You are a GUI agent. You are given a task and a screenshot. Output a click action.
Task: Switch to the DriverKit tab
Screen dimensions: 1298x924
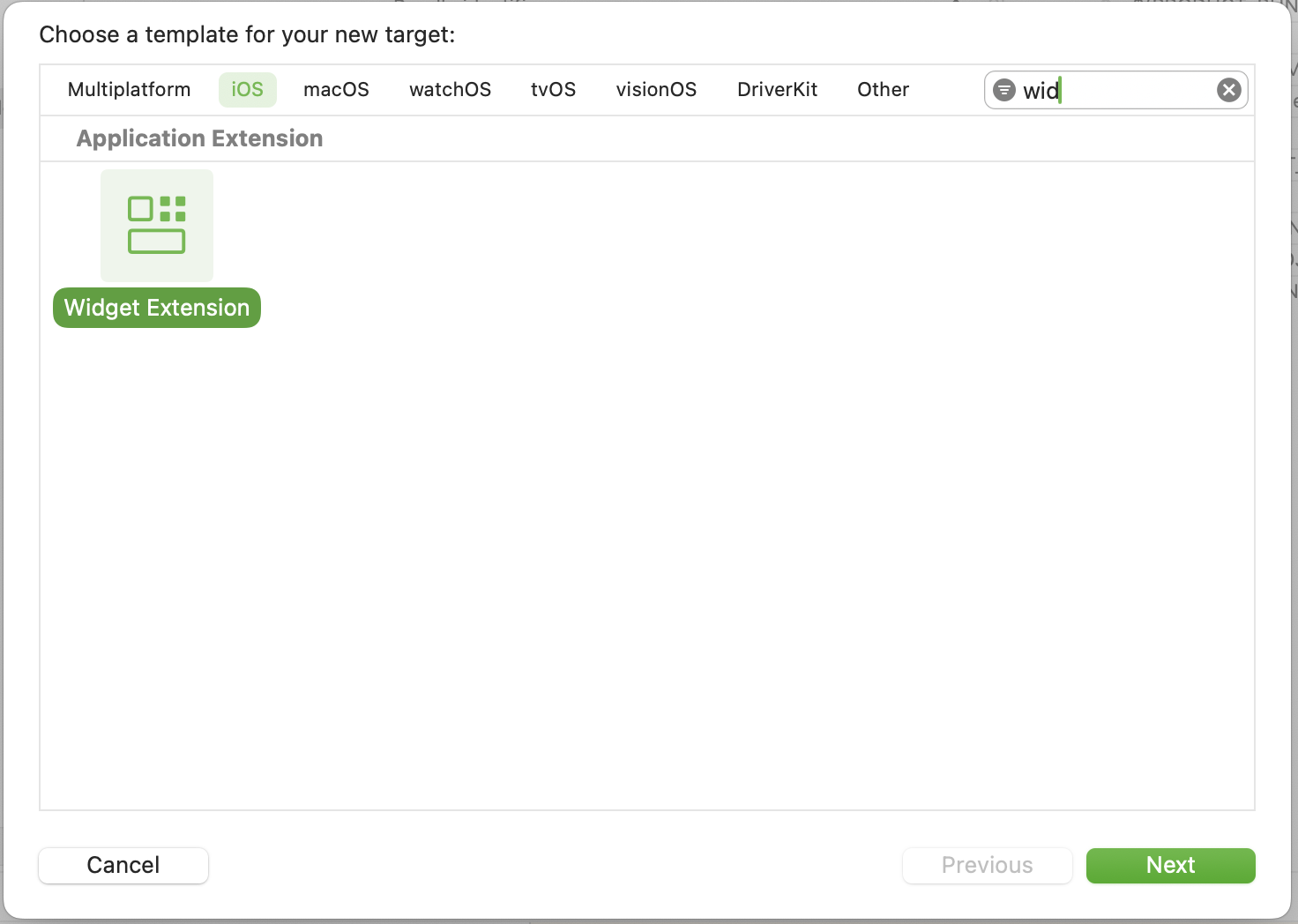click(777, 90)
